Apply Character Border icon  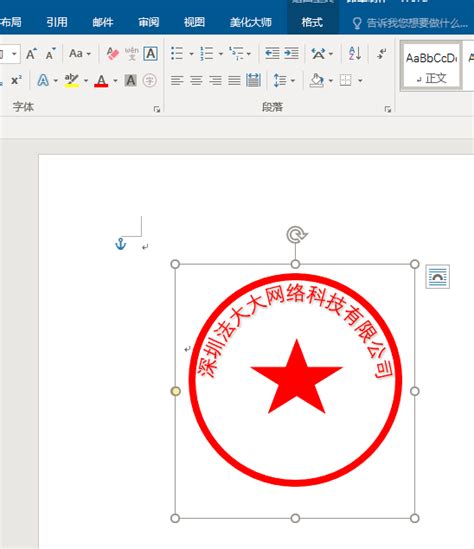coord(151,54)
